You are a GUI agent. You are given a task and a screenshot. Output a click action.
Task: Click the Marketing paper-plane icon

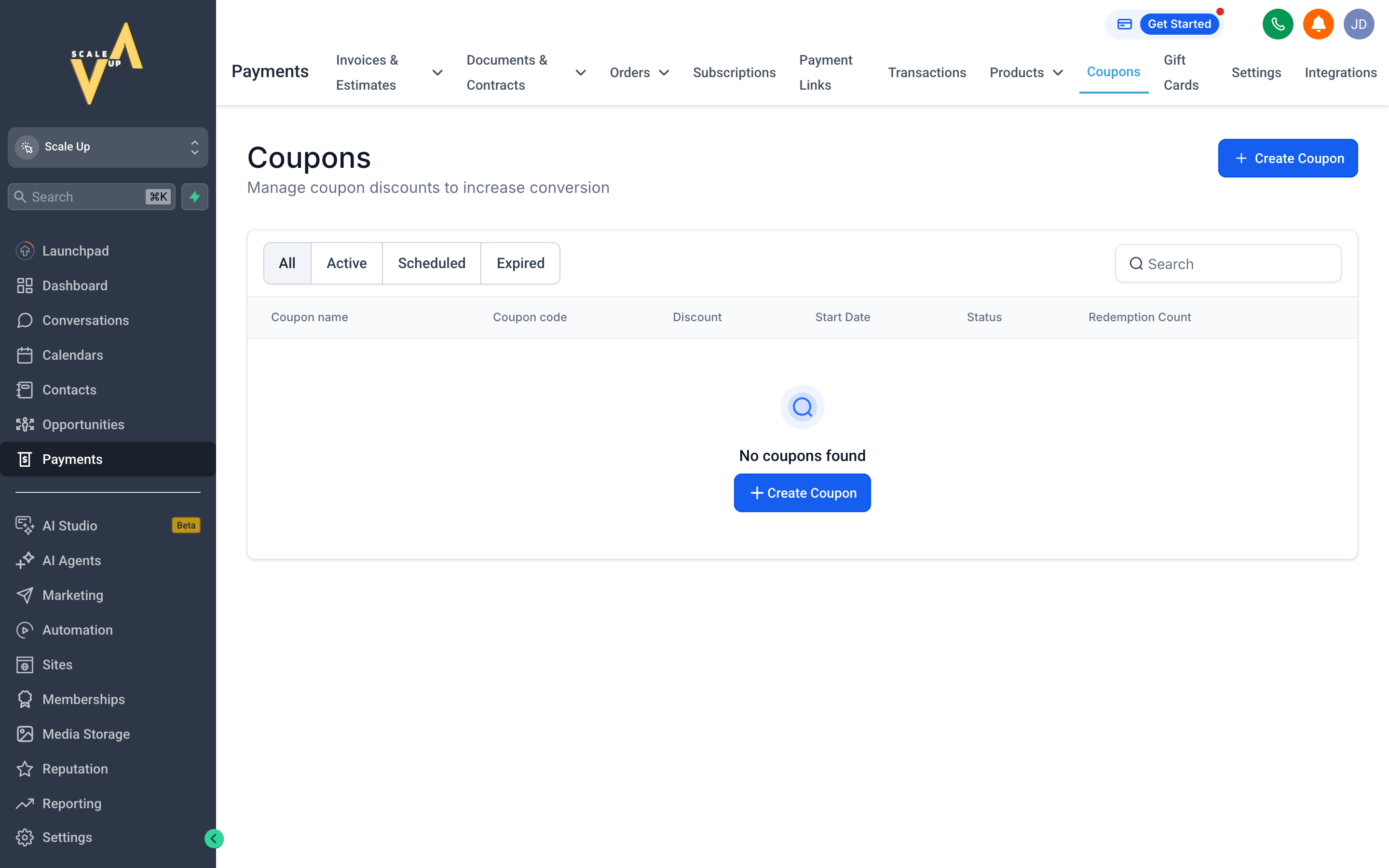[25, 595]
